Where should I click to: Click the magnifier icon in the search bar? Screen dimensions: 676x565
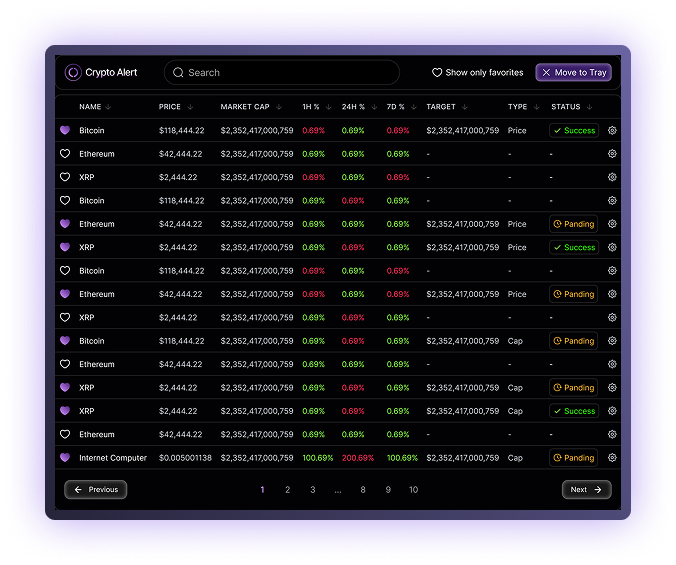178,72
